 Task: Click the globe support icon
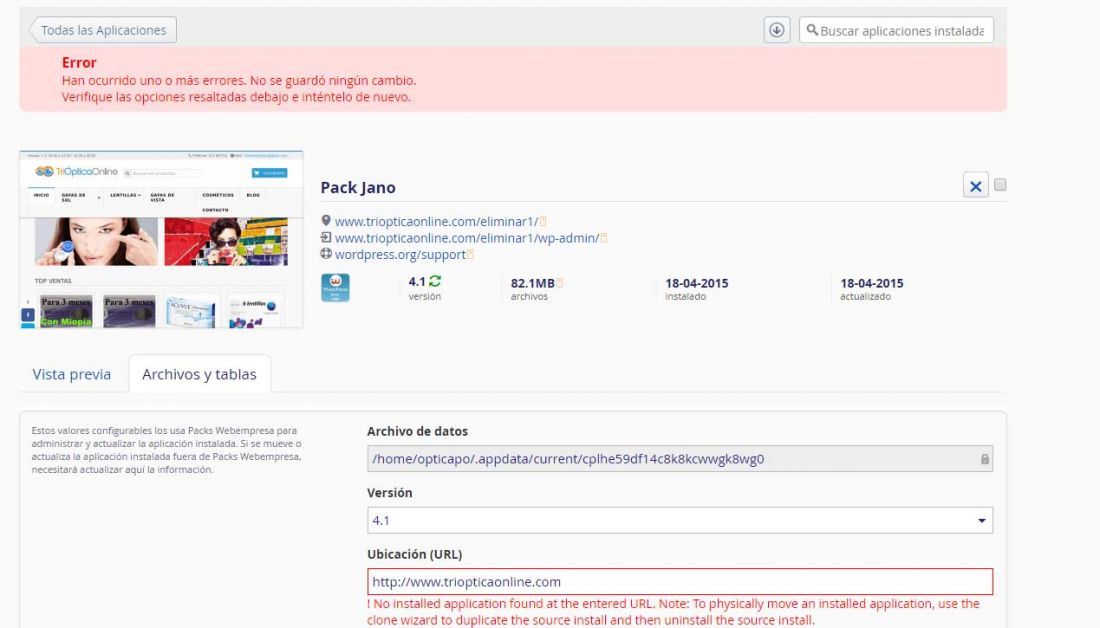[326, 254]
